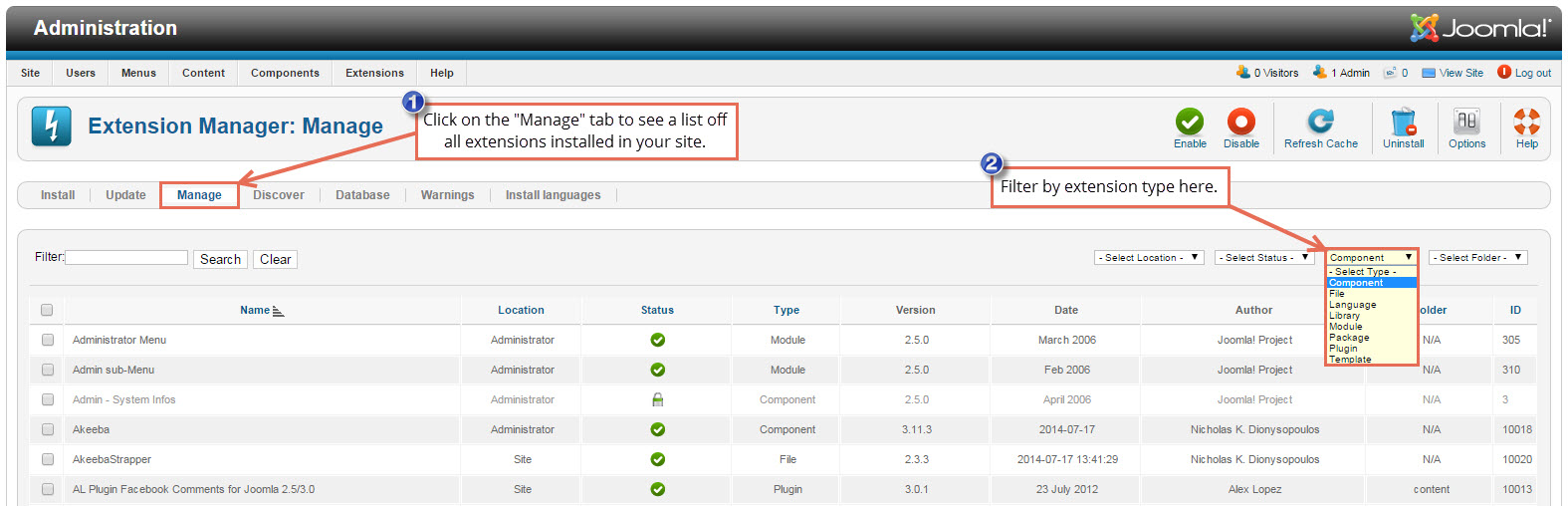Focus the Filter text field
1568x506 pixels.
pos(126,257)
